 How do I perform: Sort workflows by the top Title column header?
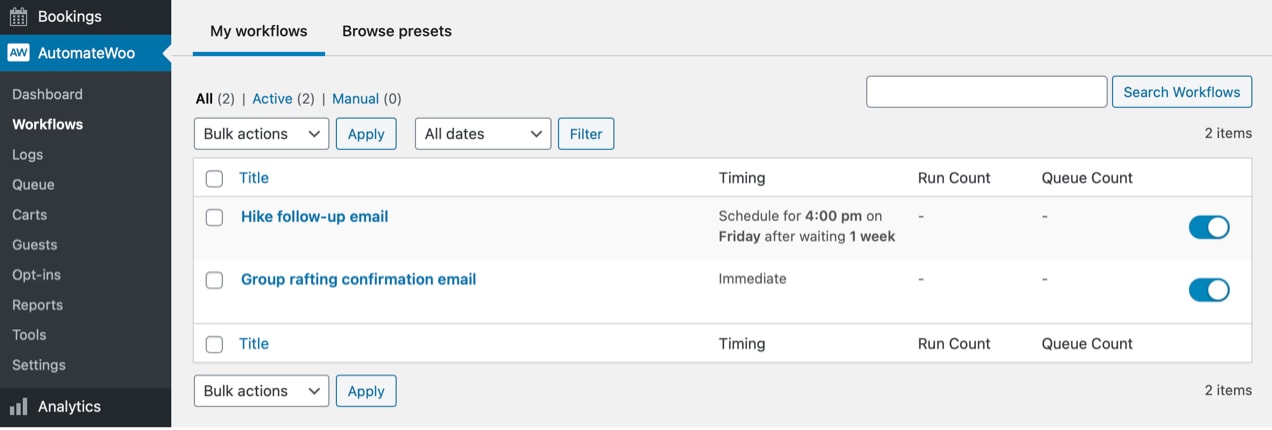pos(254,178)
